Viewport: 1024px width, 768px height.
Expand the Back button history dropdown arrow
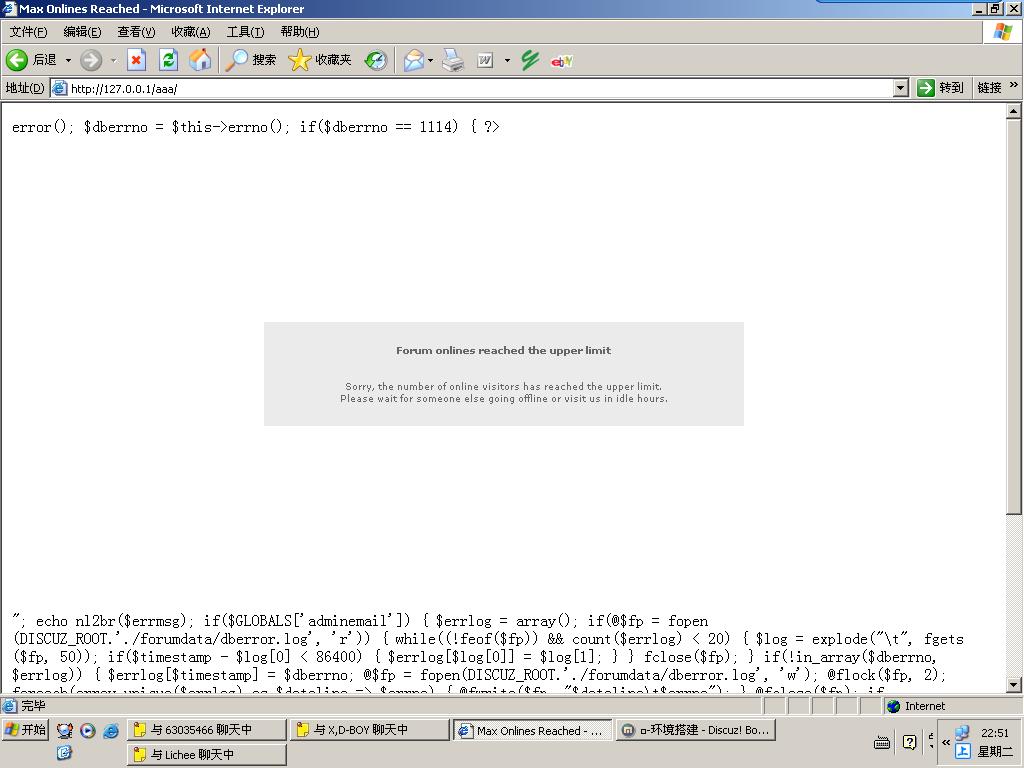[x=68, y=60]
